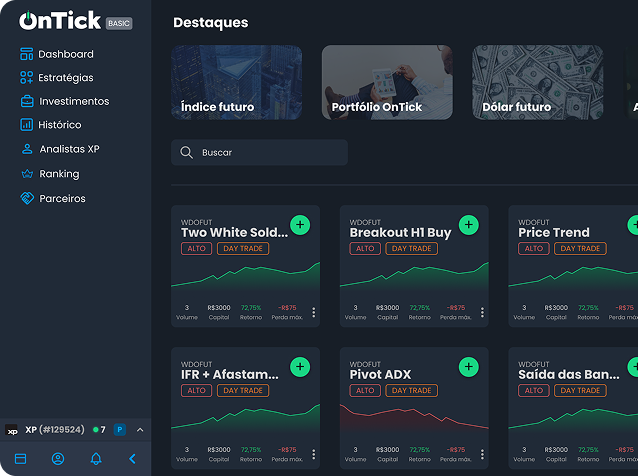
Task: Open notifications bell icon
Action: pyautogui.click(x=96, y=459)
